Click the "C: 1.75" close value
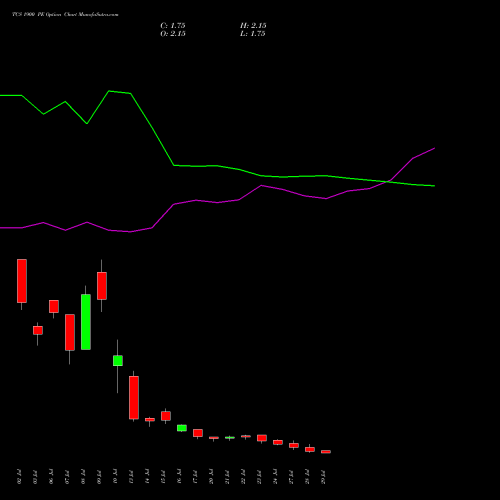500x500 pixels. click(x=173, y=26)
